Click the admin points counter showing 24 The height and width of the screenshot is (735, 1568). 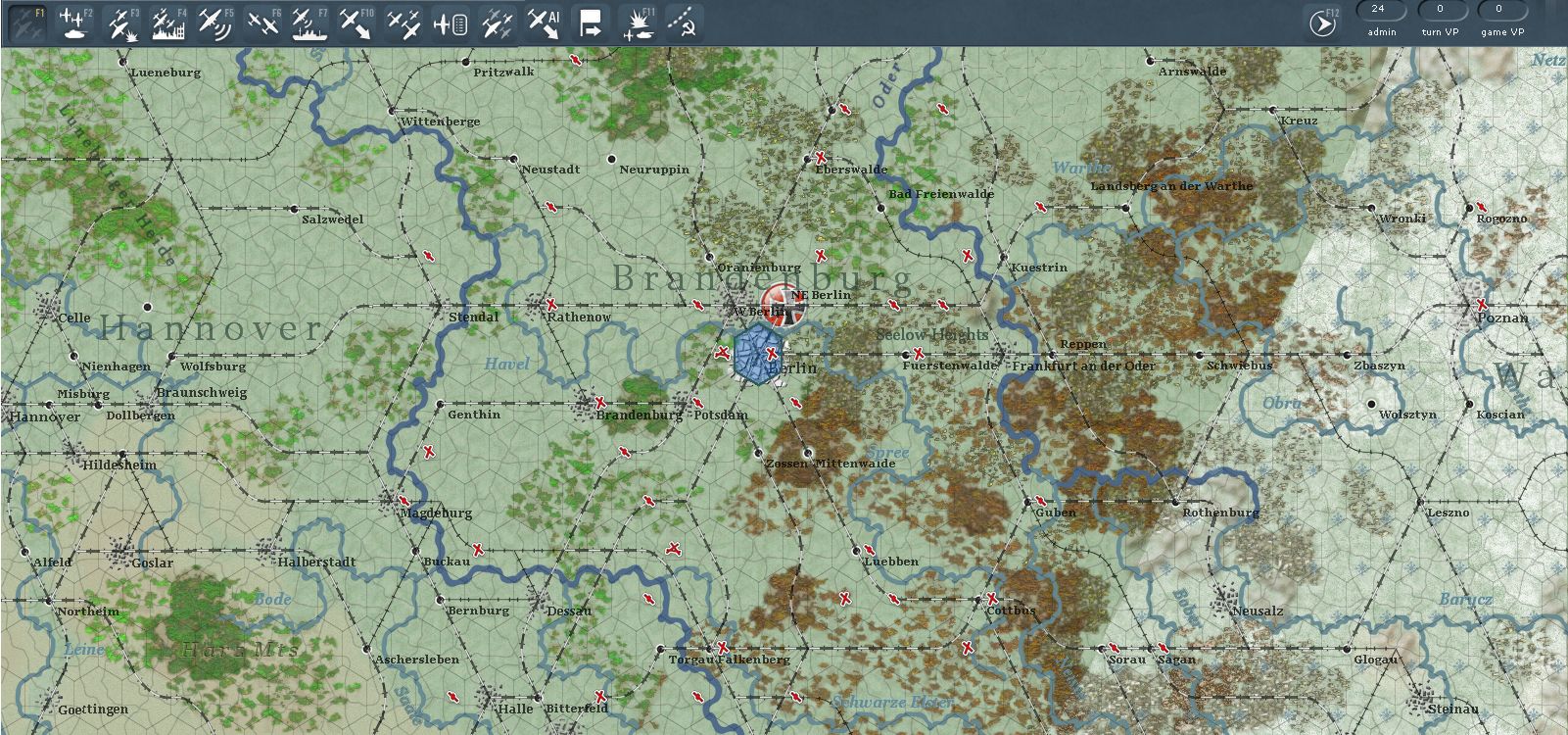(x=1381, y=10)
